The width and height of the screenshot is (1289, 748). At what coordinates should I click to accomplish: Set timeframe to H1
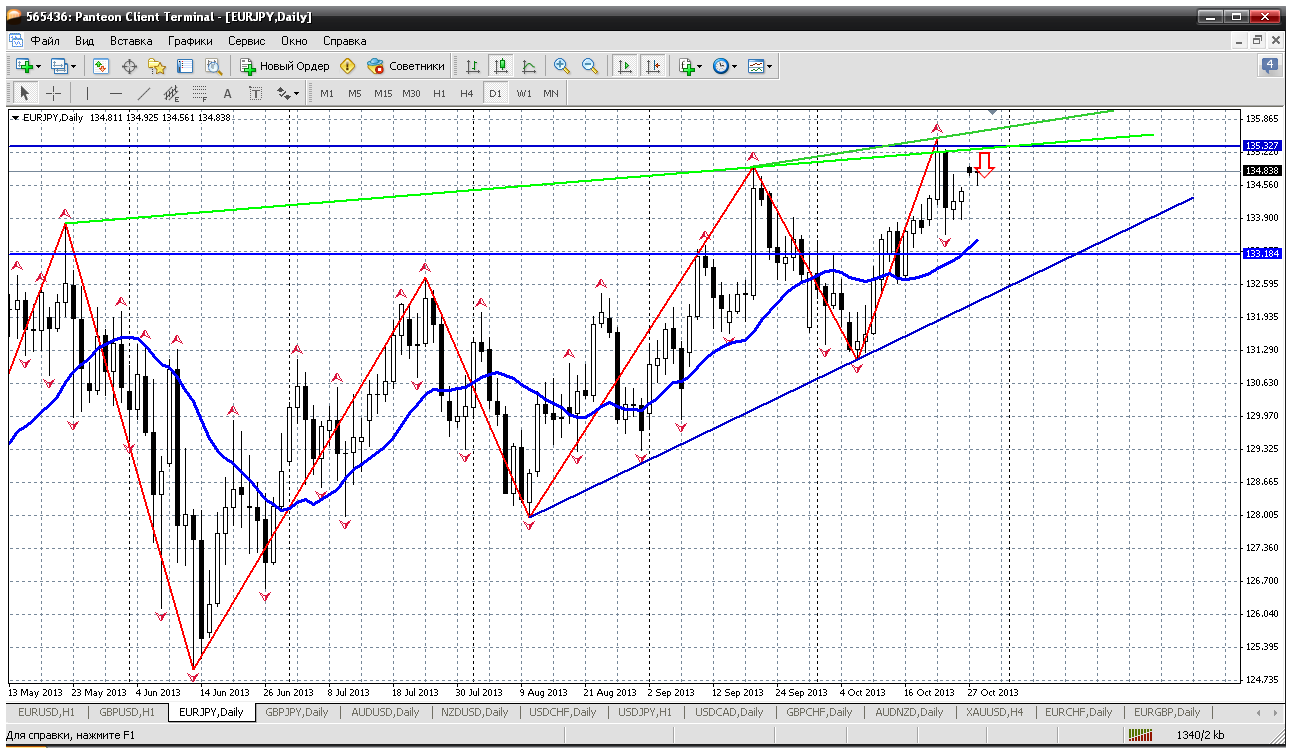pos(439,93)
